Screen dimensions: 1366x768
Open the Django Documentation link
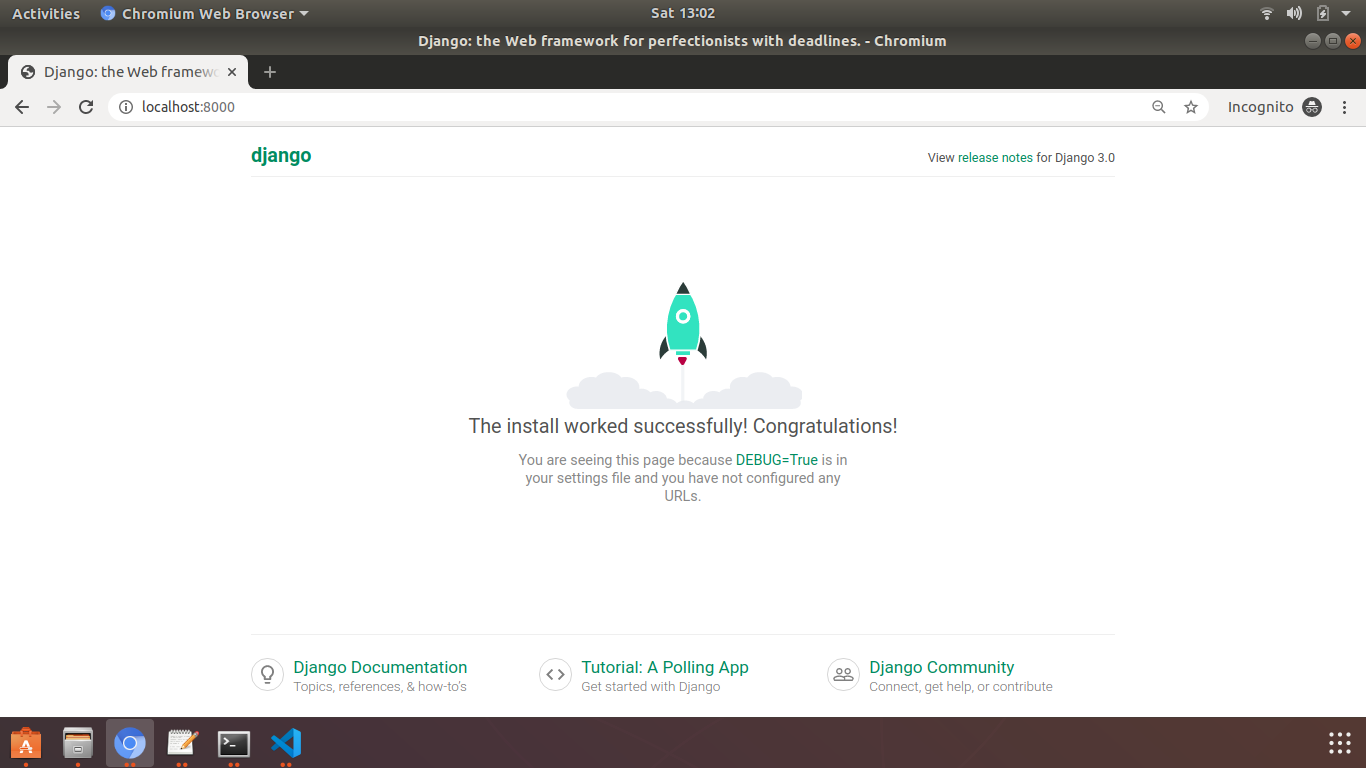[x=380, y=667]
